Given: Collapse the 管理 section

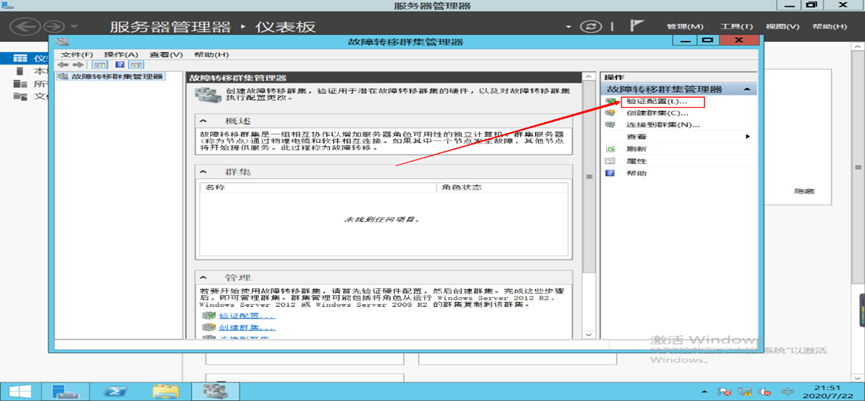Looking at the screenshot, I should [x=203, y=277].
